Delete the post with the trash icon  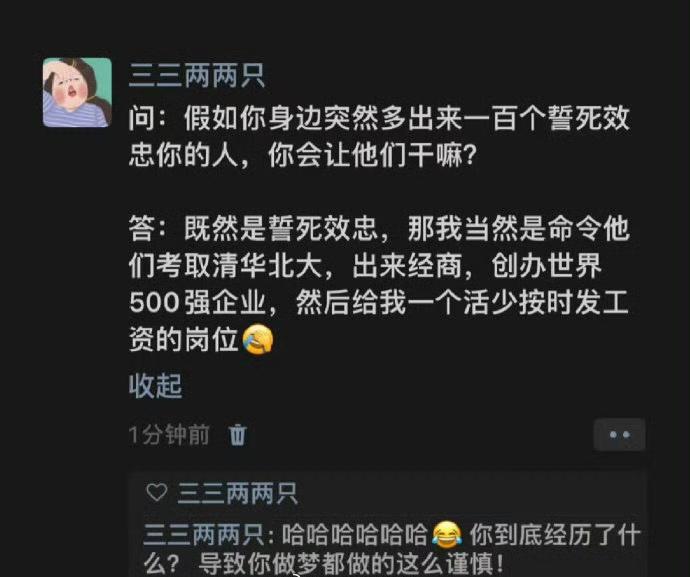point(238,435)
